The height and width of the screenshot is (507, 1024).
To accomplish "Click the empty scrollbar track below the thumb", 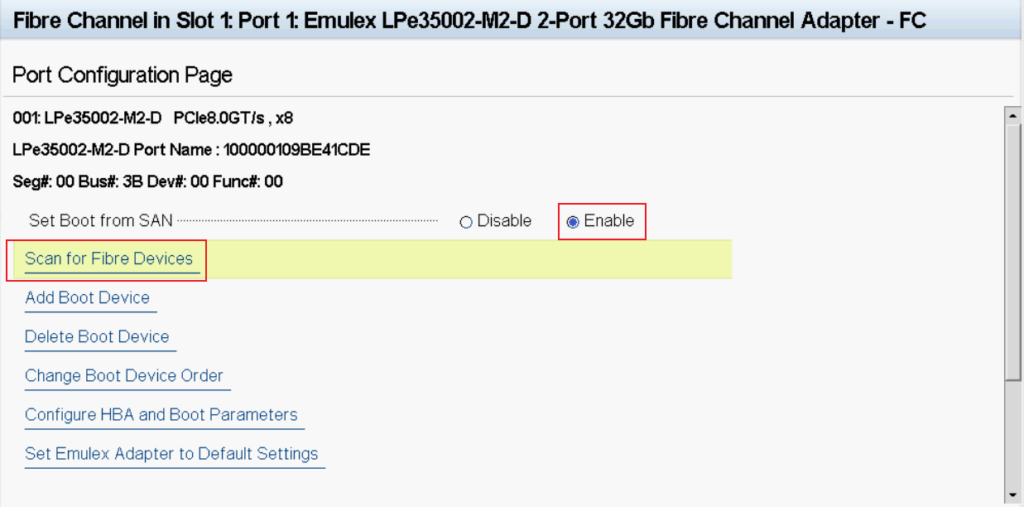I will pyautogui.click(x=1011, y=440).
